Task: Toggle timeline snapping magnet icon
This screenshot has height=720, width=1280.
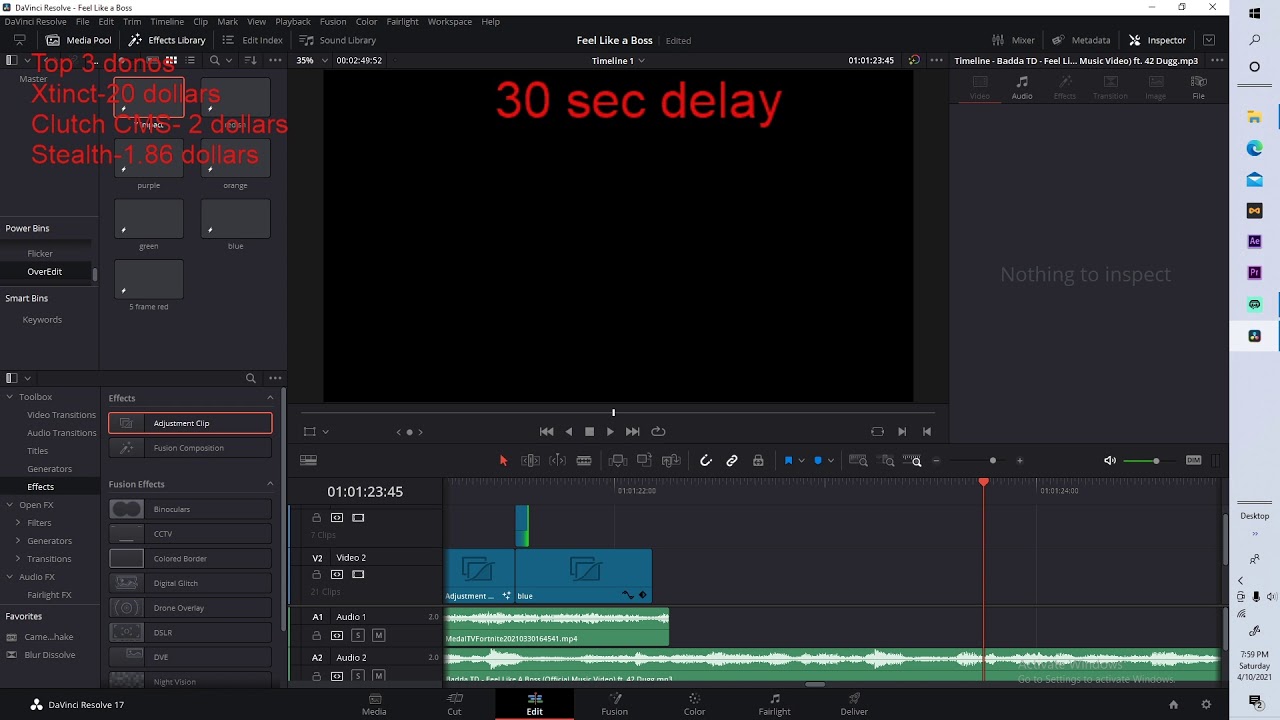Action: pos(706,460)
